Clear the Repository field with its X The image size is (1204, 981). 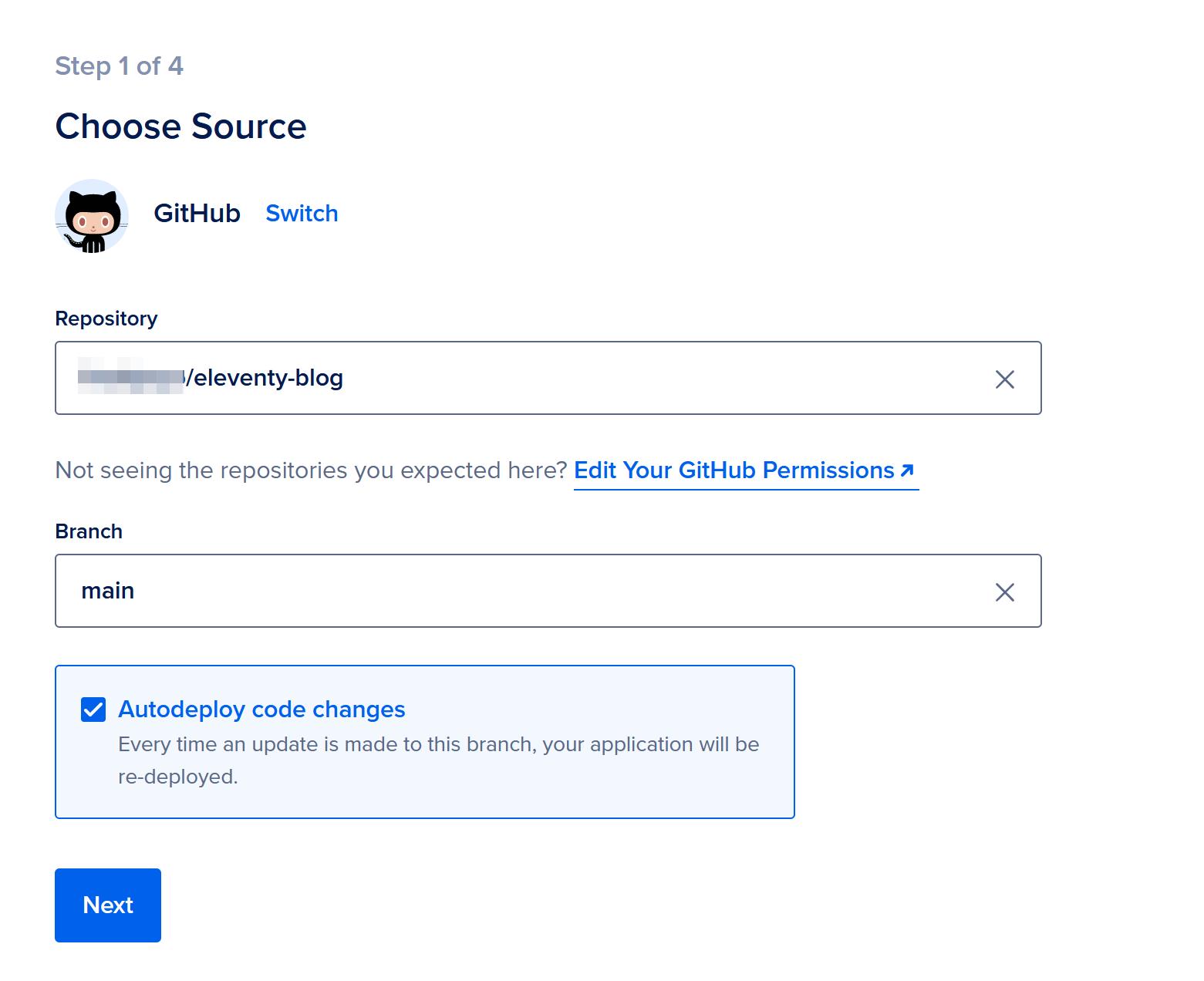(1004, 379)
